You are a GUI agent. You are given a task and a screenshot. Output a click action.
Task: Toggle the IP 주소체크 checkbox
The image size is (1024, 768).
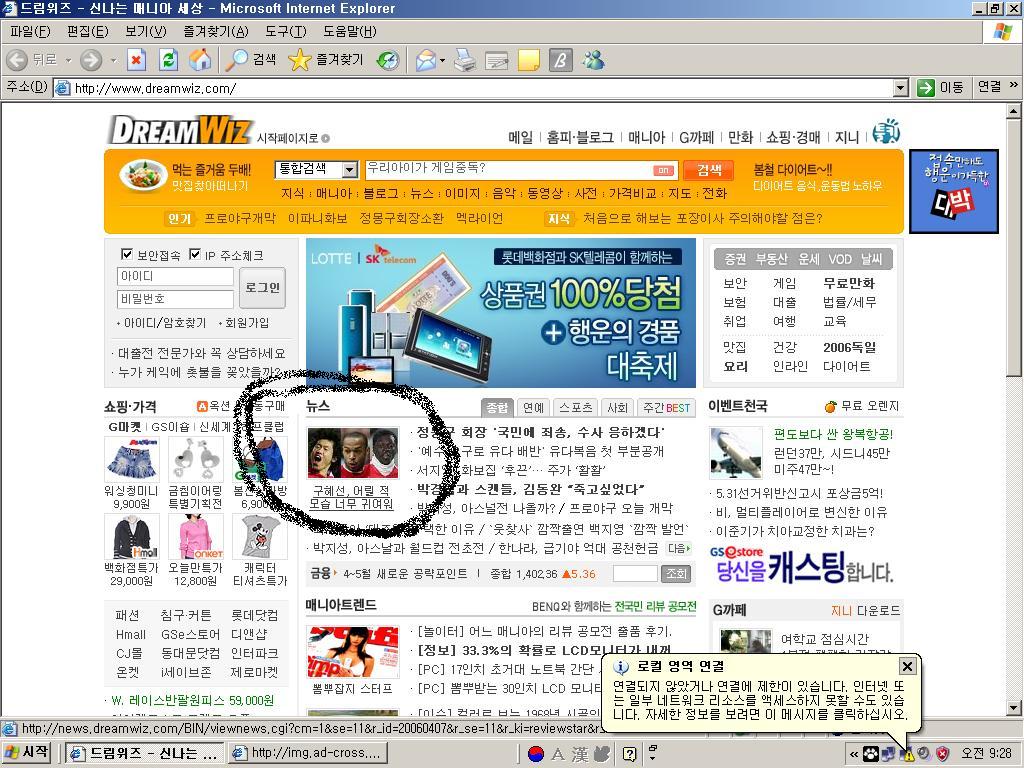coord(195,254)
